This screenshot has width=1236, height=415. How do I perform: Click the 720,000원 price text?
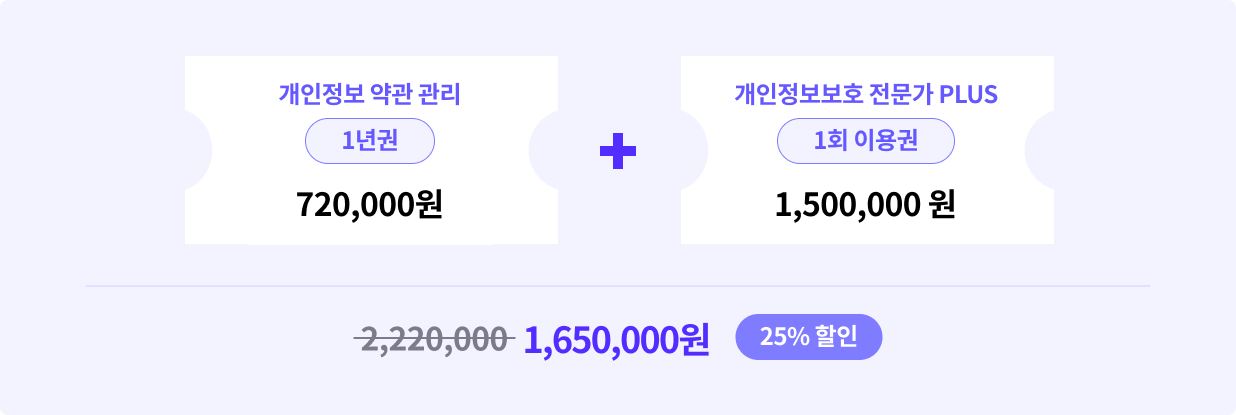pyautogui.click(x=370, y=204)
